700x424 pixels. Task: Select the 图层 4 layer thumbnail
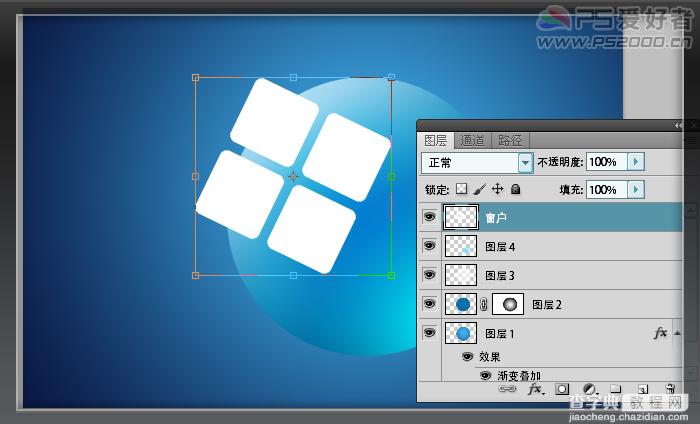461,246
